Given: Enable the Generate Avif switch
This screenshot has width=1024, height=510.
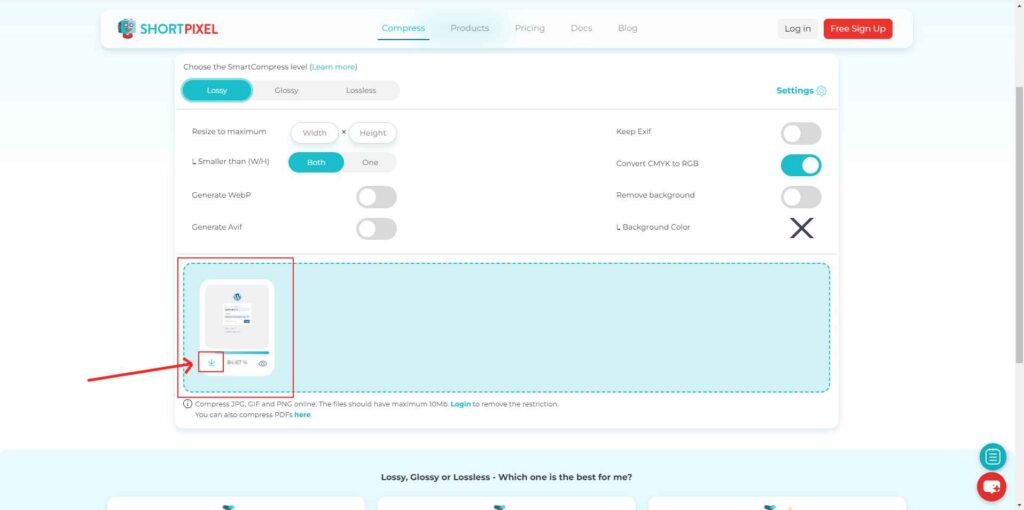Looking at the screenshot, I should (376, 229).
